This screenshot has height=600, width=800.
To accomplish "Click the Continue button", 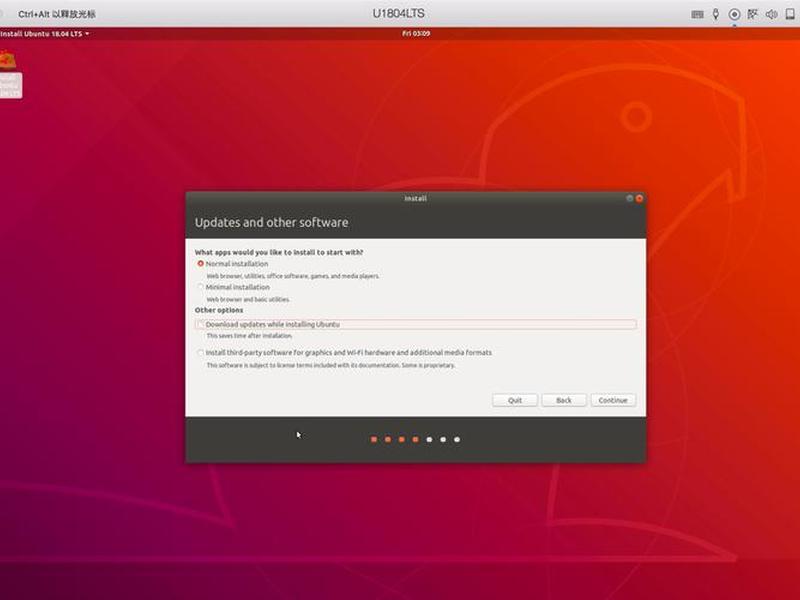I will coord(613,401).
